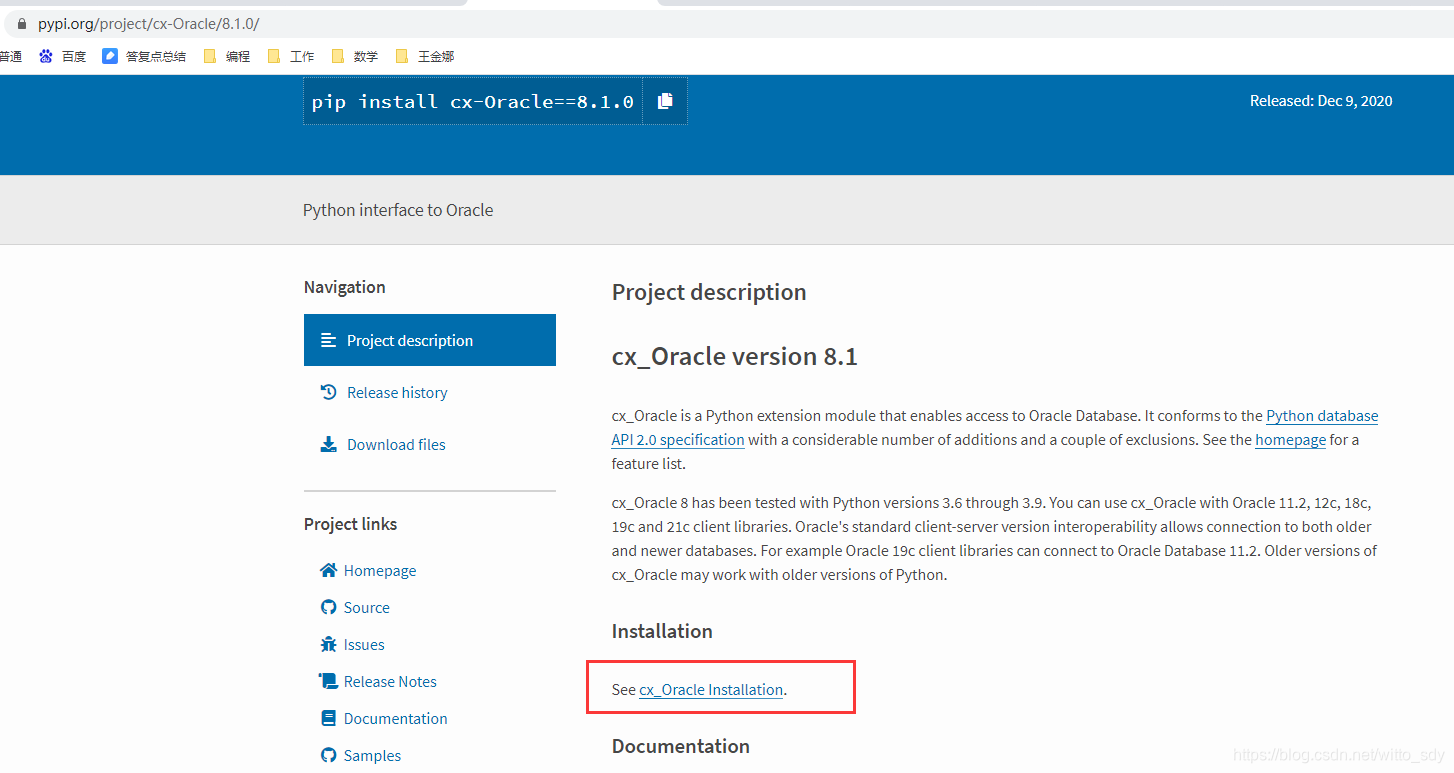Open the Release Notes project link
Image resolution: width=1454 pixels, height=773 pixels.
(390, 681)
